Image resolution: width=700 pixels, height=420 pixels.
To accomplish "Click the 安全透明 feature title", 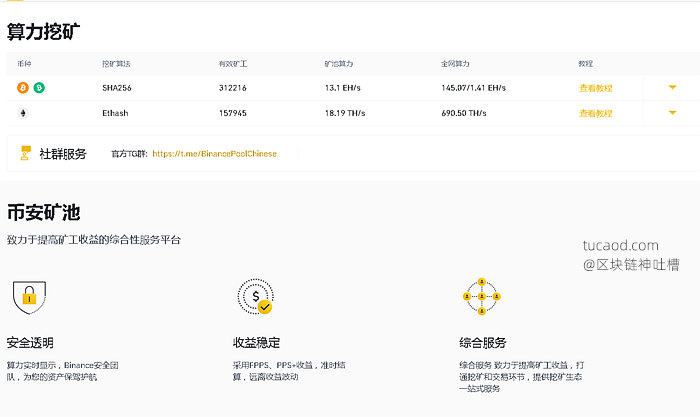I will [30, 343].
